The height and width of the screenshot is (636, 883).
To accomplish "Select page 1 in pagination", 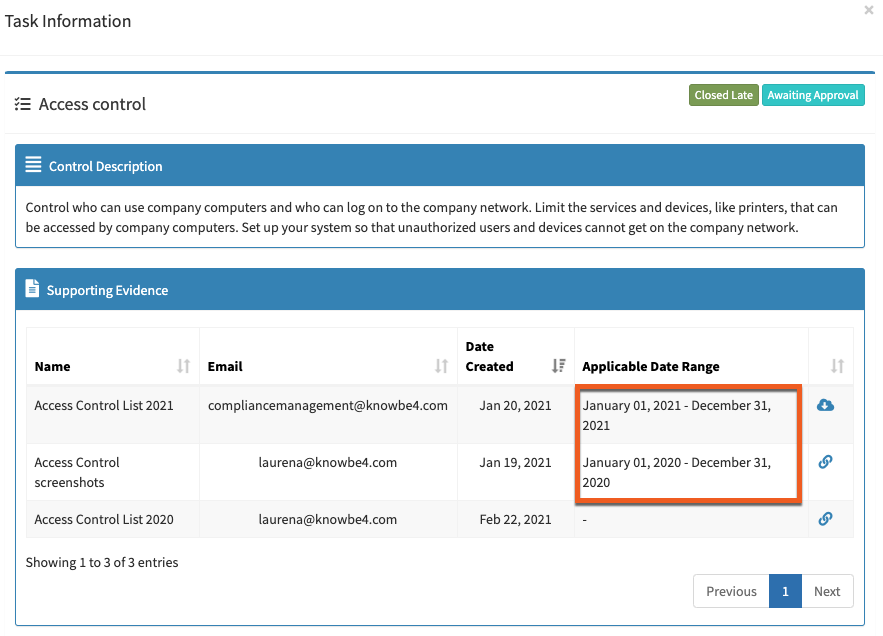I will point(785,591).
